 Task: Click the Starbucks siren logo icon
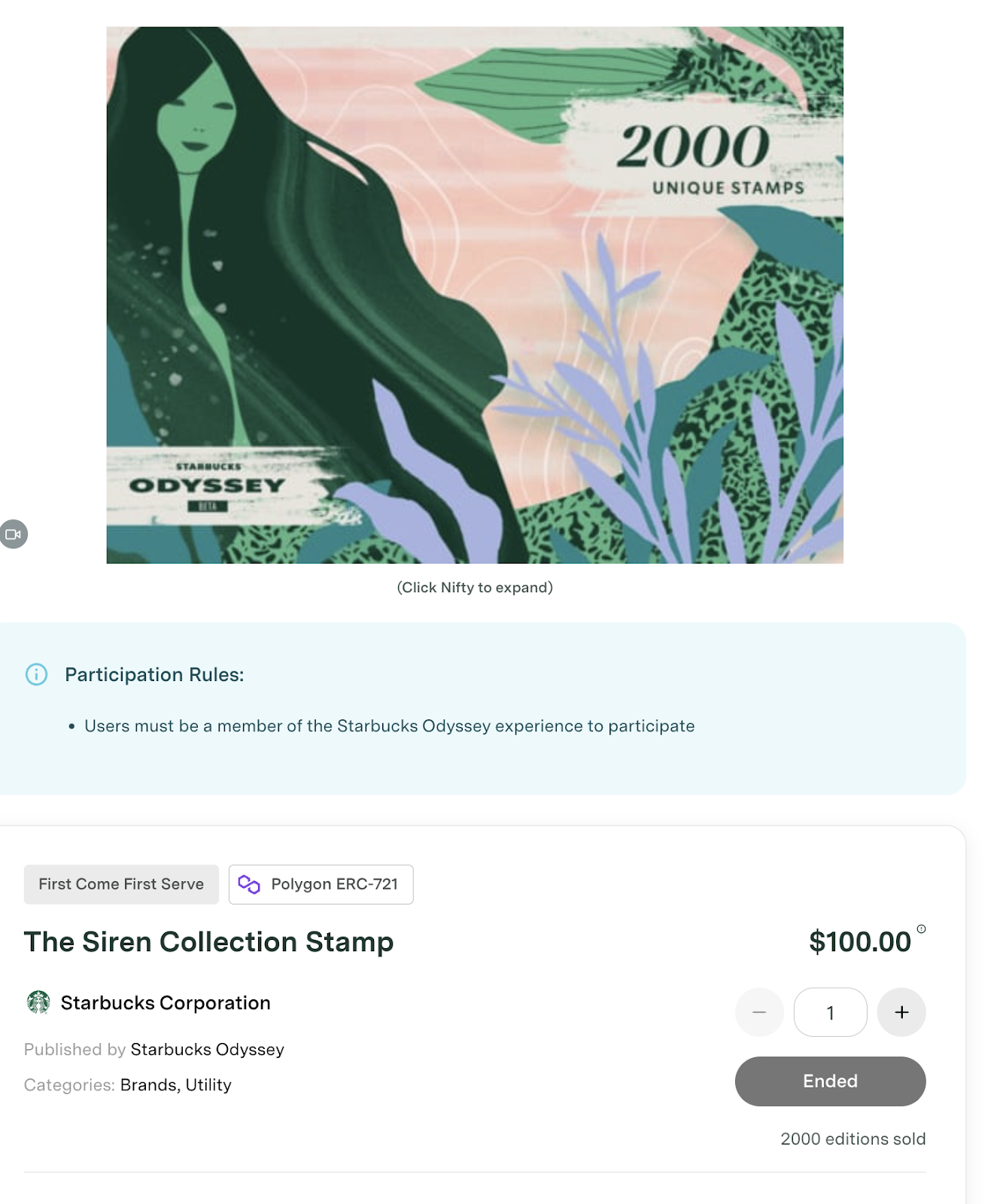coord(38,1002)
